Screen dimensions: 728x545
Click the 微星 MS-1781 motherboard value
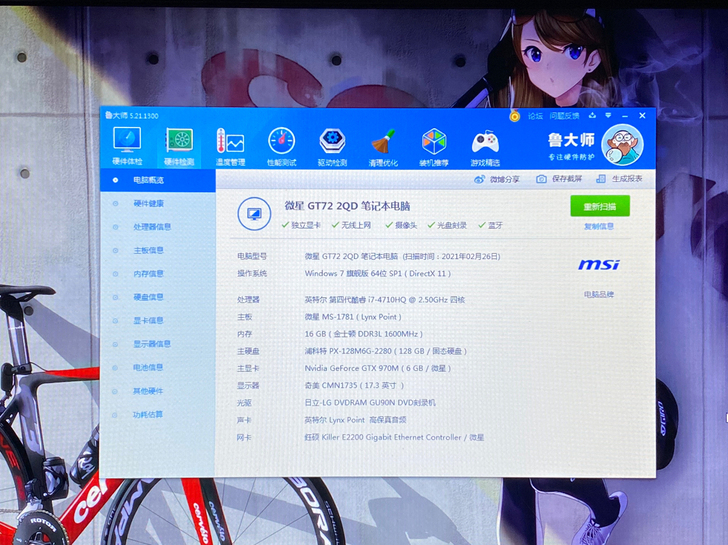(353, 317)
